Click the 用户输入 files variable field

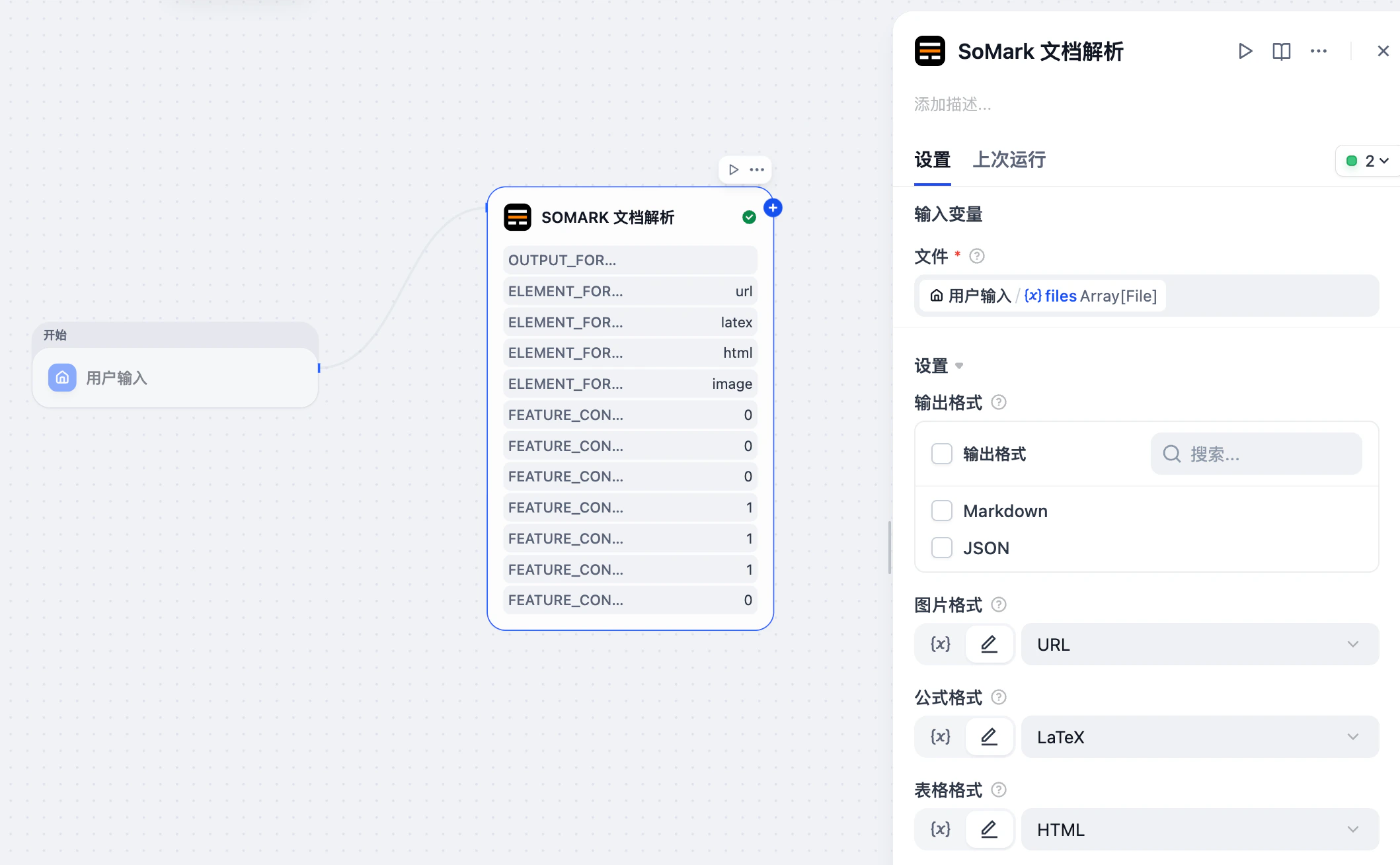[x=1146, y=296]
